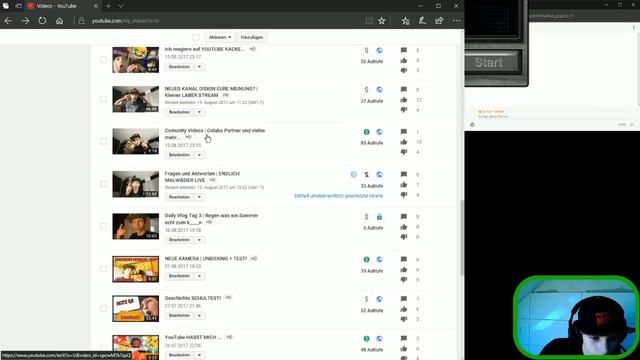Open title 'NEUE KAMERA | UNBOXING + TEST!'

tap(206, 258)
